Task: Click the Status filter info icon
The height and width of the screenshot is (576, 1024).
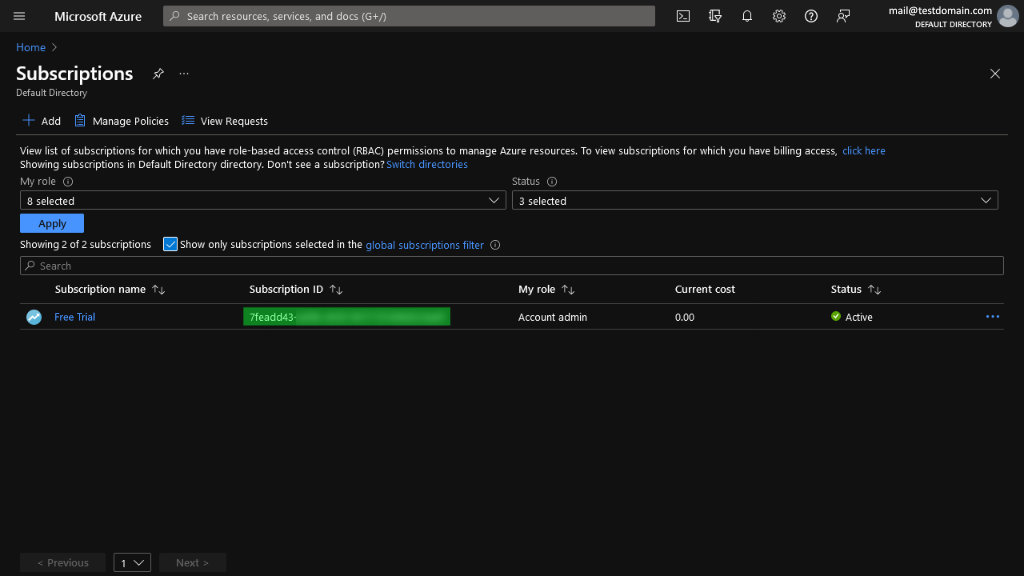Action: pos(552,182)
